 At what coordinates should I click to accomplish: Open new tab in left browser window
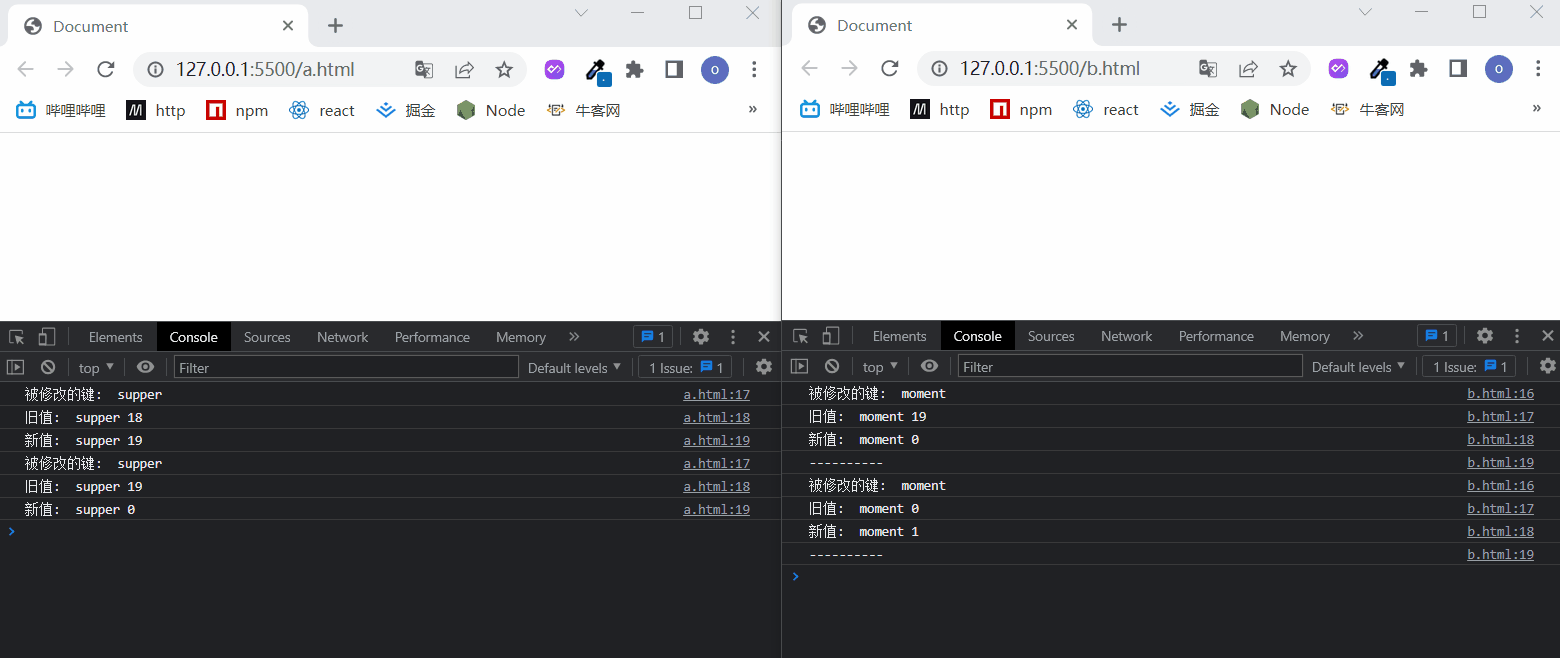coord(335,26)
